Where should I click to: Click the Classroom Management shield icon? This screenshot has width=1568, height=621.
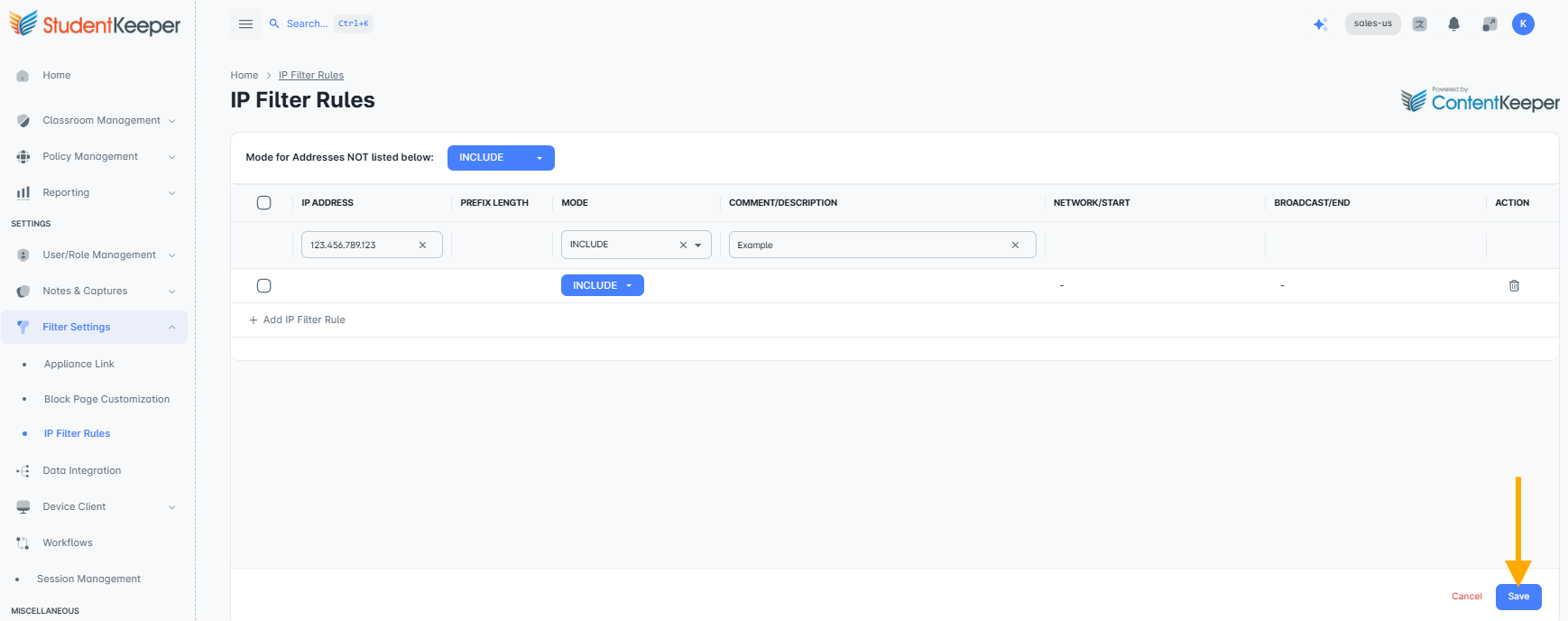[23, 121]
